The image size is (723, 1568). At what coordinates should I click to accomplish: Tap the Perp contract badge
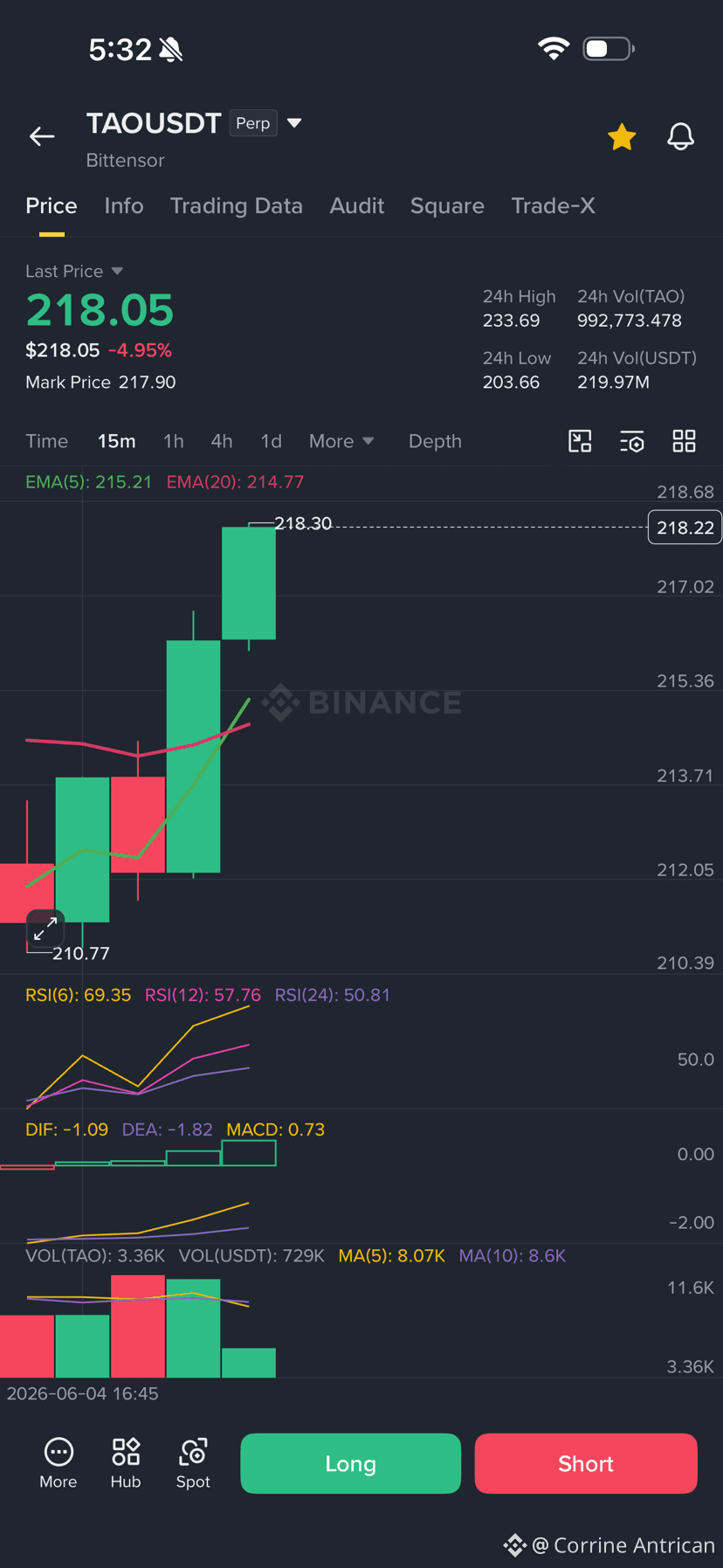[x=253, y=123]
